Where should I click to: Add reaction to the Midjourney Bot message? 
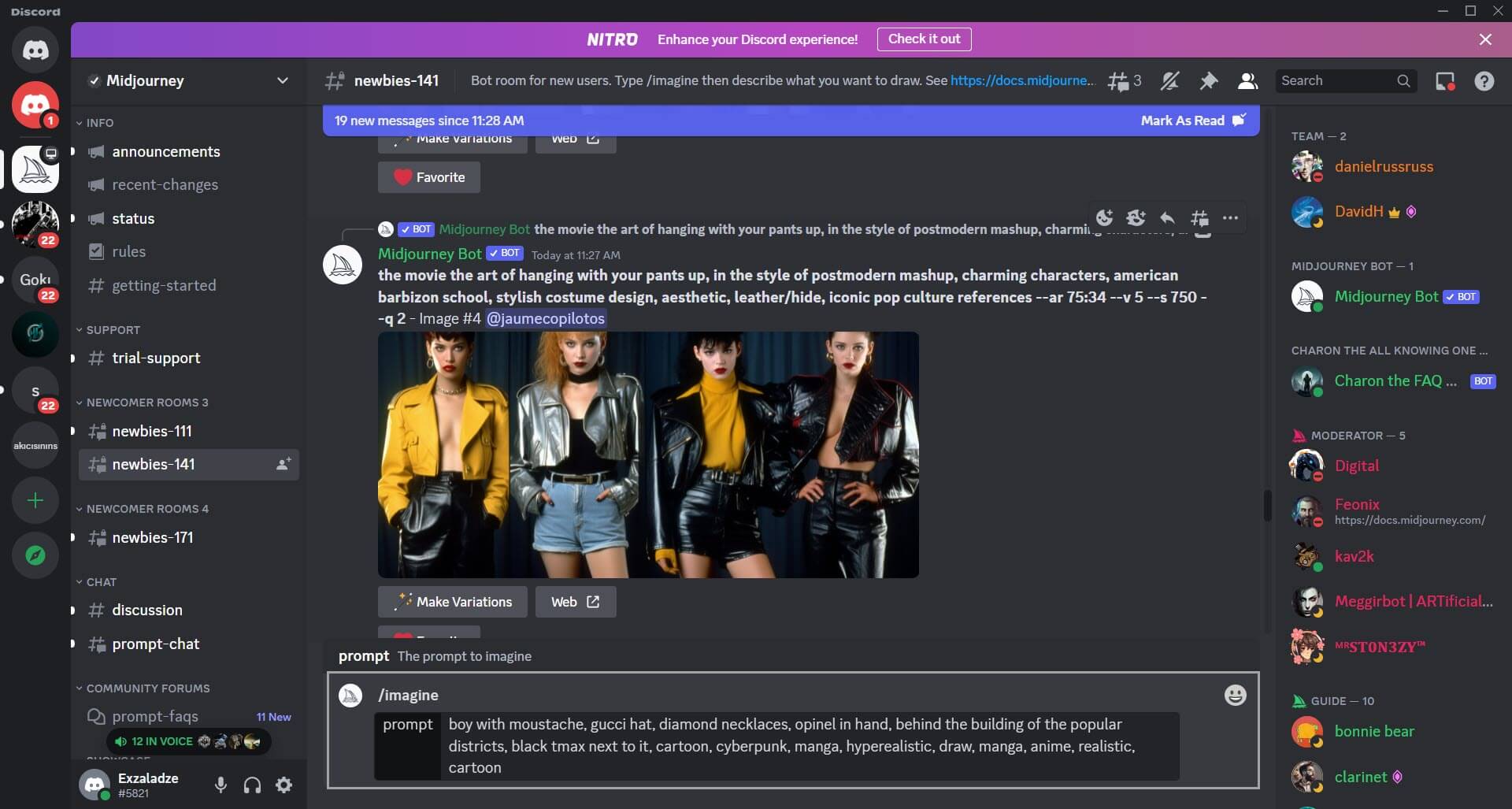click(x=1105, y=217)
